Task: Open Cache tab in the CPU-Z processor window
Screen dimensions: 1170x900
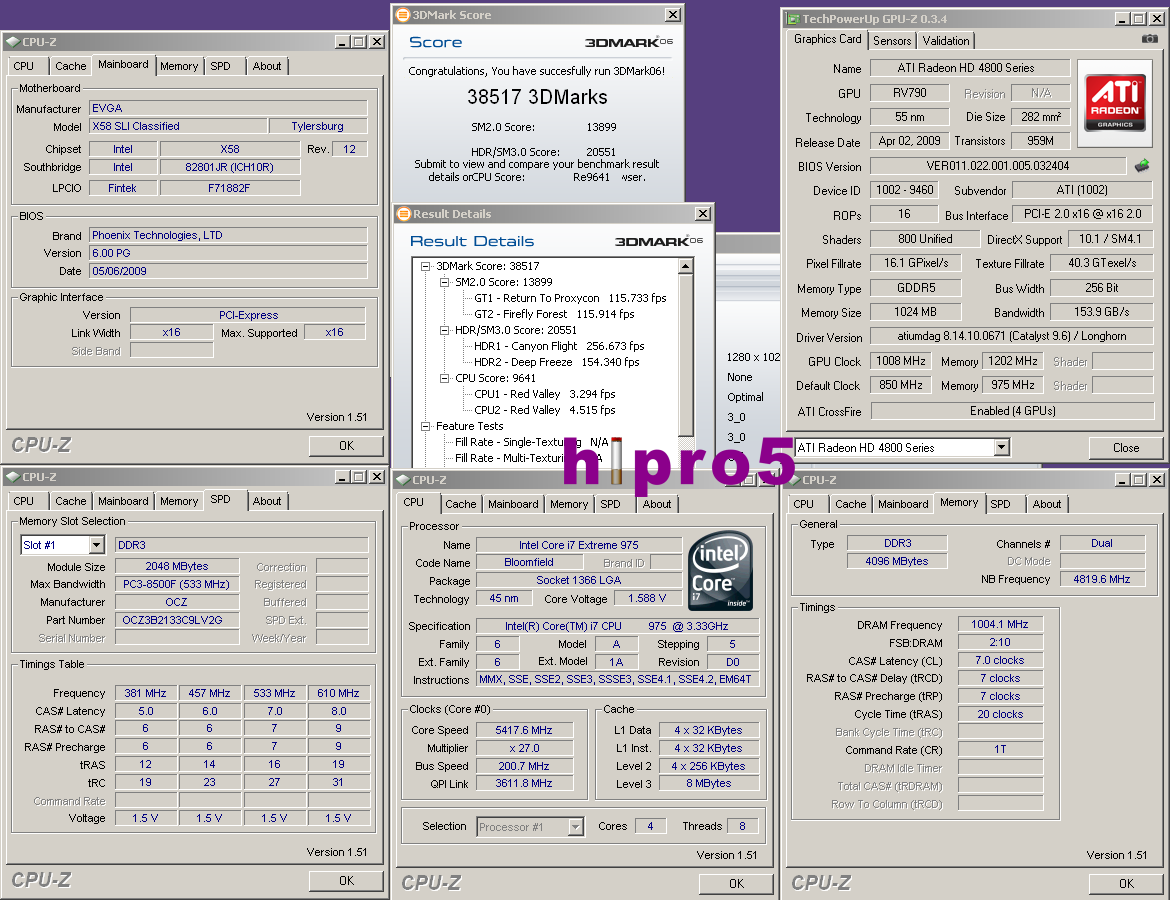Action: coord(460,504)
